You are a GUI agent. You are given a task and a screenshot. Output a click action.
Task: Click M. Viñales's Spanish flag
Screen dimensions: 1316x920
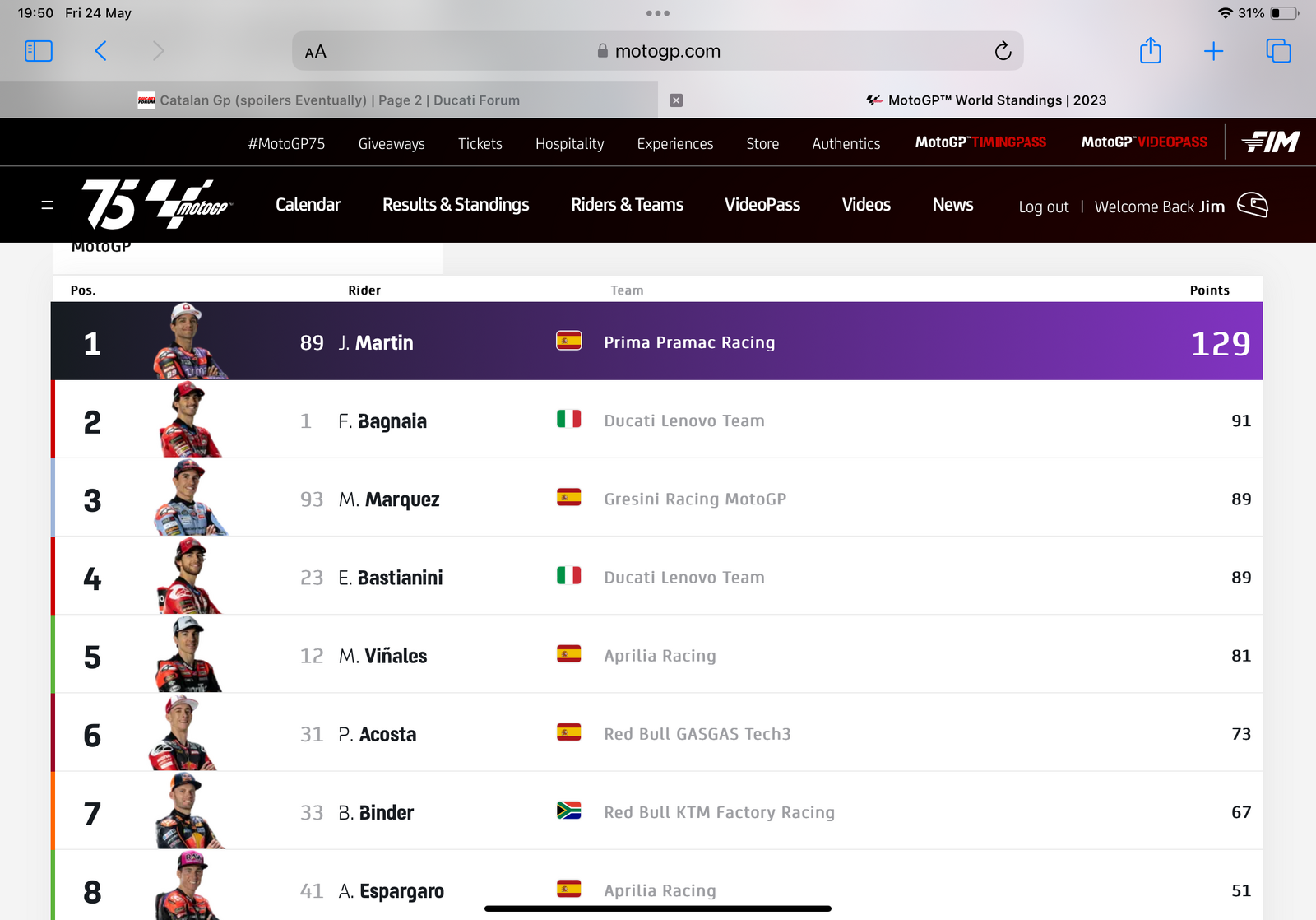coord(568,654)
